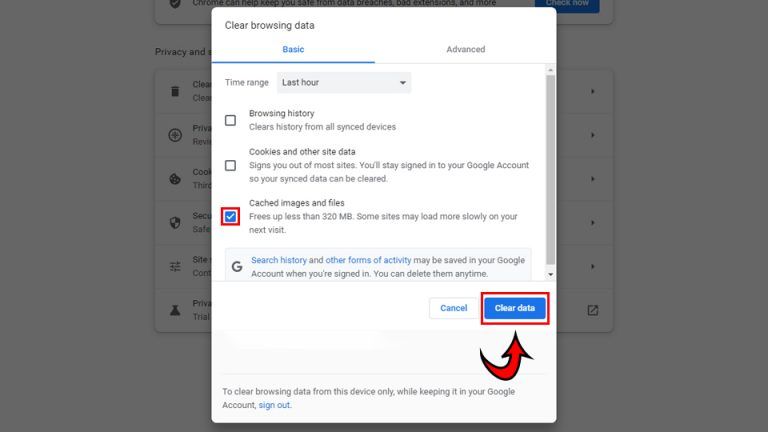Click the sign out link

tap(274, 405)
